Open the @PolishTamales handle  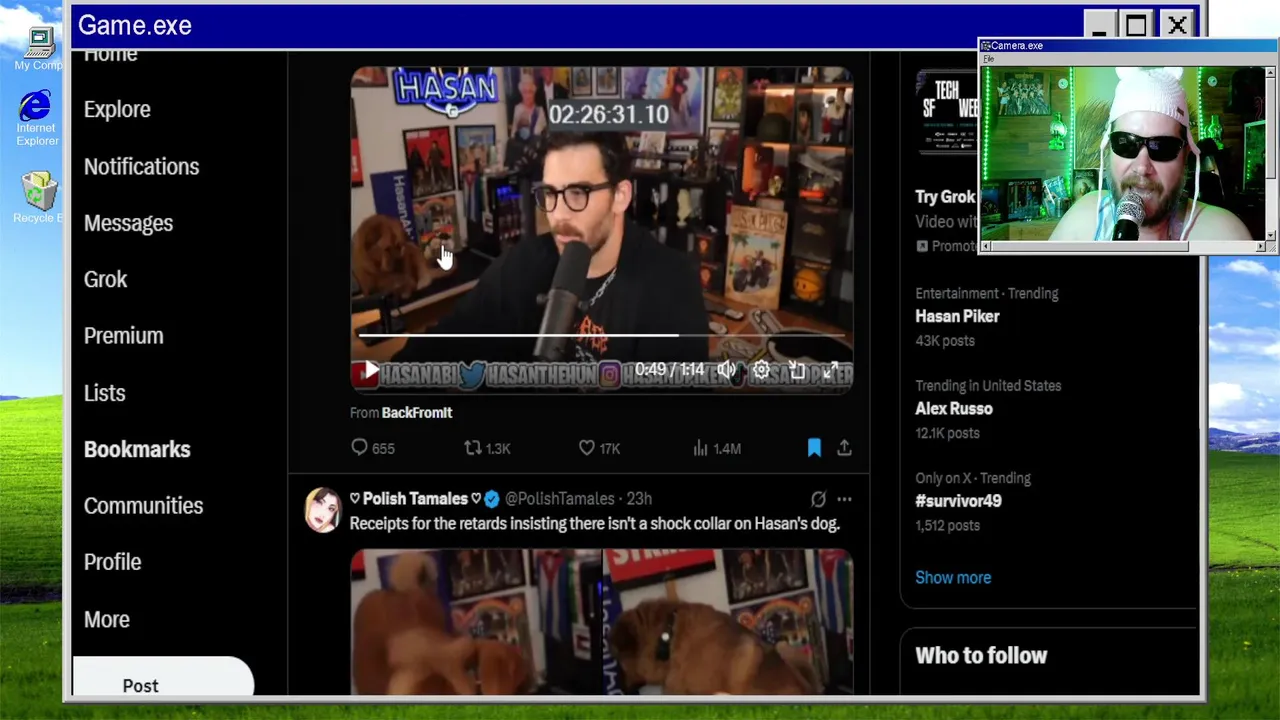click(559, 498)
